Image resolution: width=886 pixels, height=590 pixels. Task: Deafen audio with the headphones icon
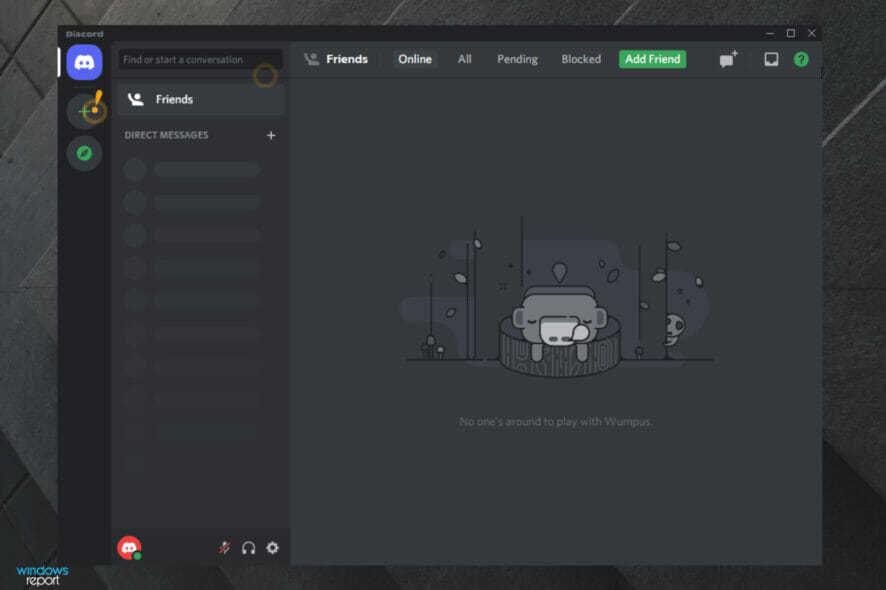coord(247,547)
